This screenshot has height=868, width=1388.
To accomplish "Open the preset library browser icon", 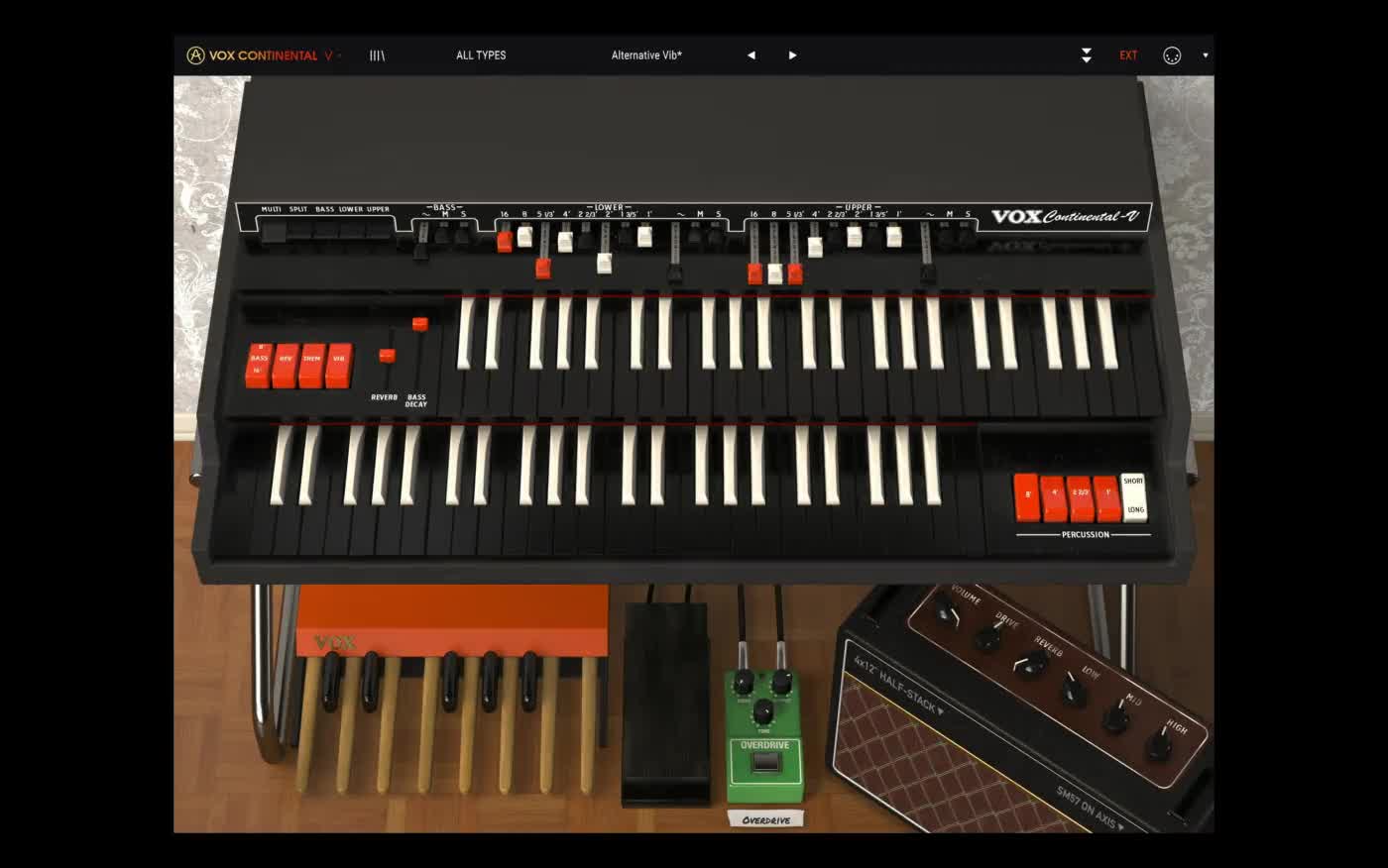I will (377, 55).
